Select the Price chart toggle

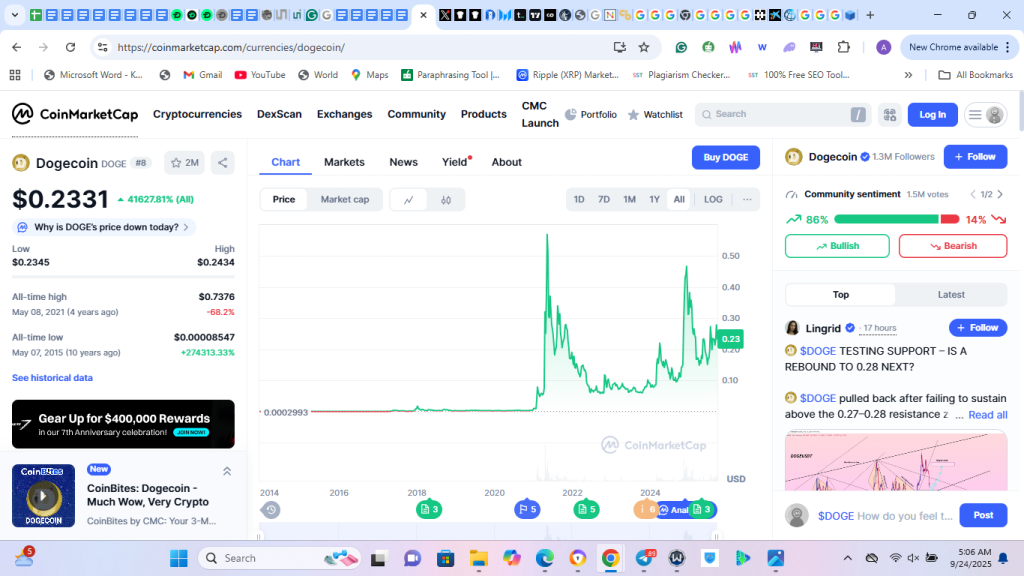coord(283,200)
